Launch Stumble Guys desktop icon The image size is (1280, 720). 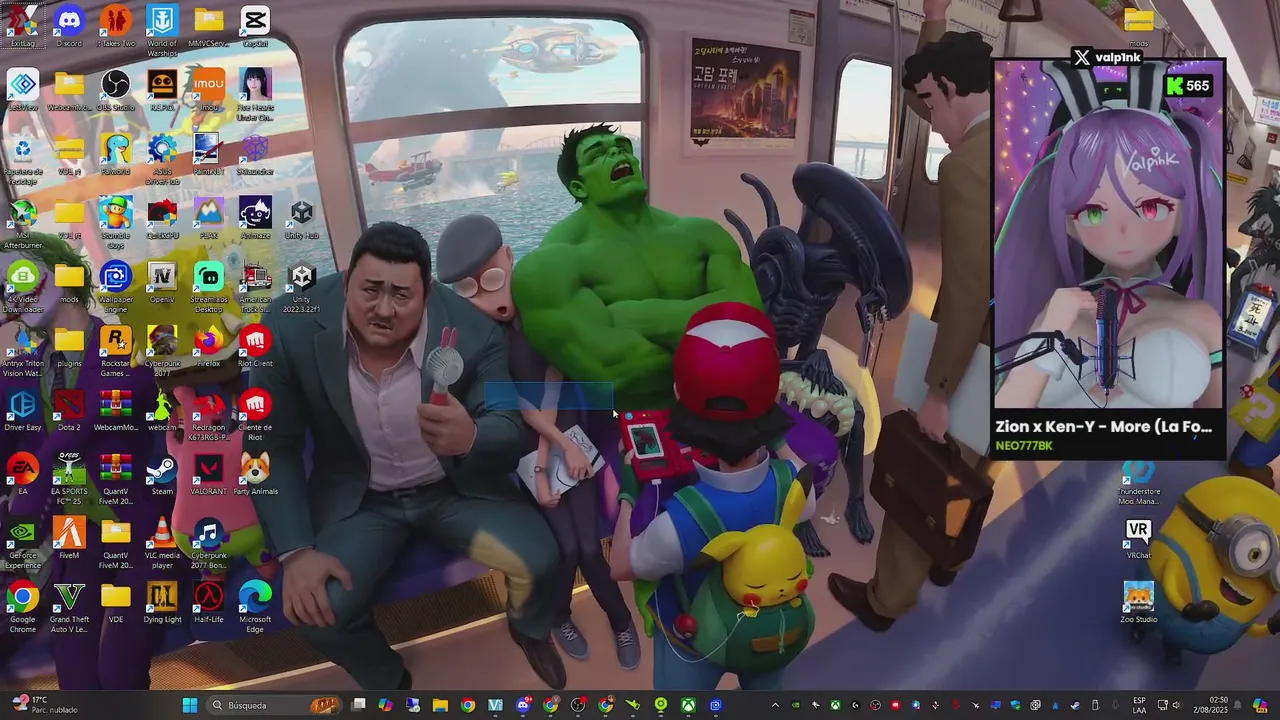coord(115,223)
